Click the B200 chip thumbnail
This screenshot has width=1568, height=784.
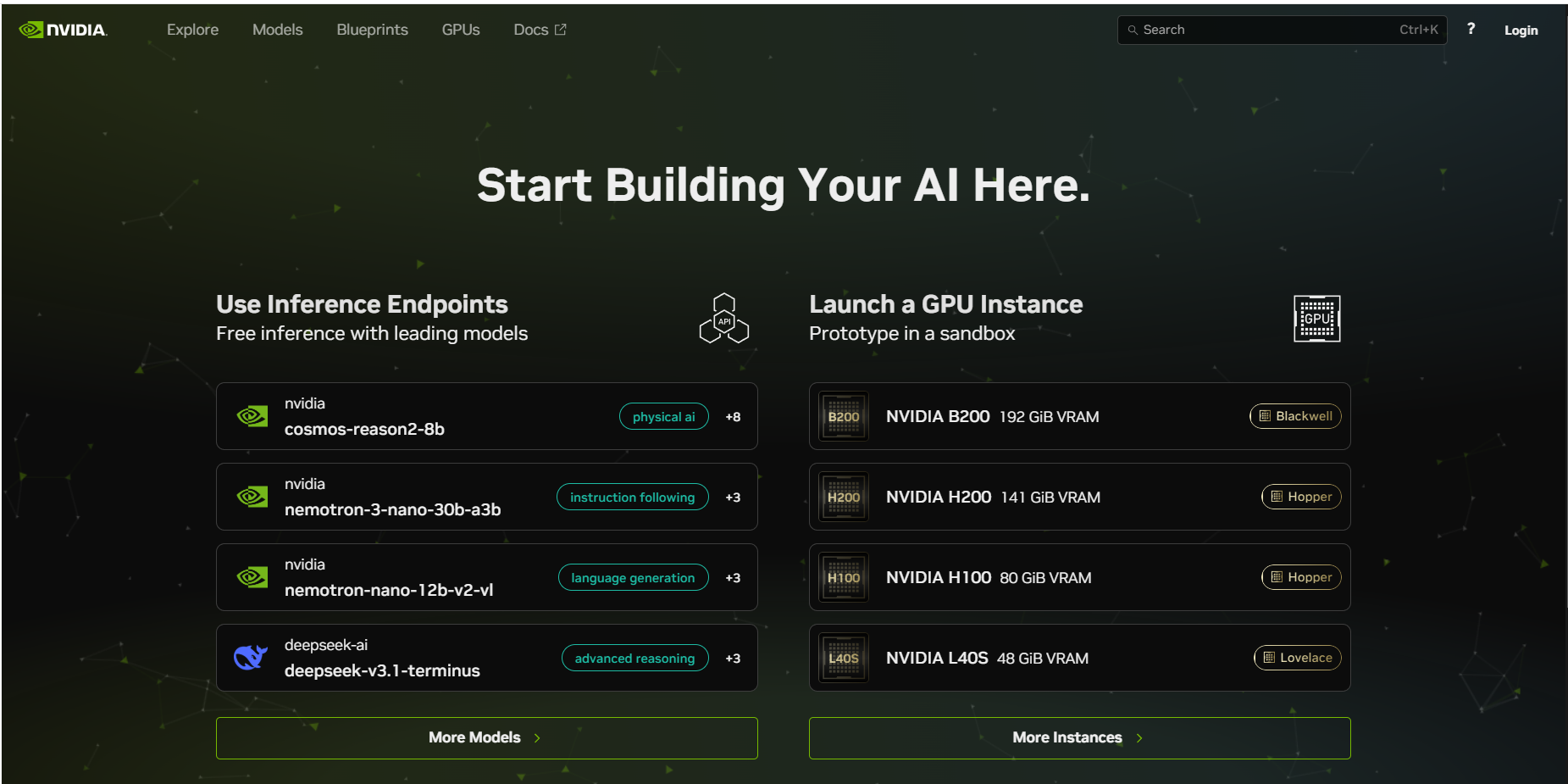tap(844, 416)
